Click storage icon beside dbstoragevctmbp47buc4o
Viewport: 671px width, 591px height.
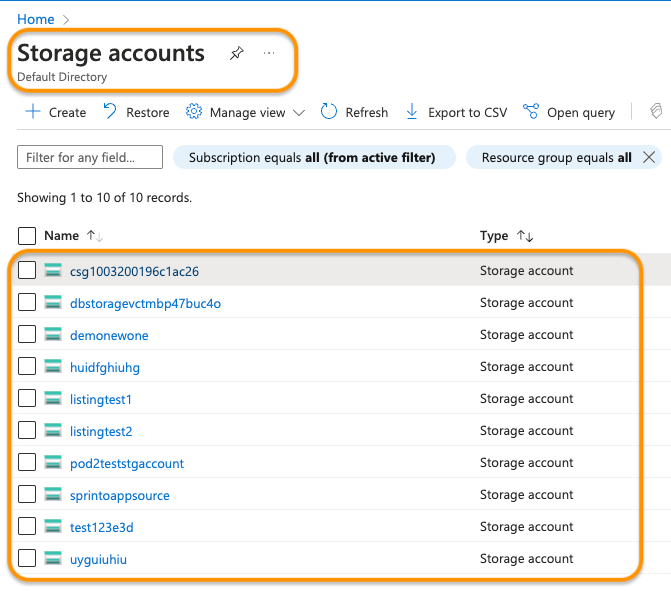tap(53, 303)
